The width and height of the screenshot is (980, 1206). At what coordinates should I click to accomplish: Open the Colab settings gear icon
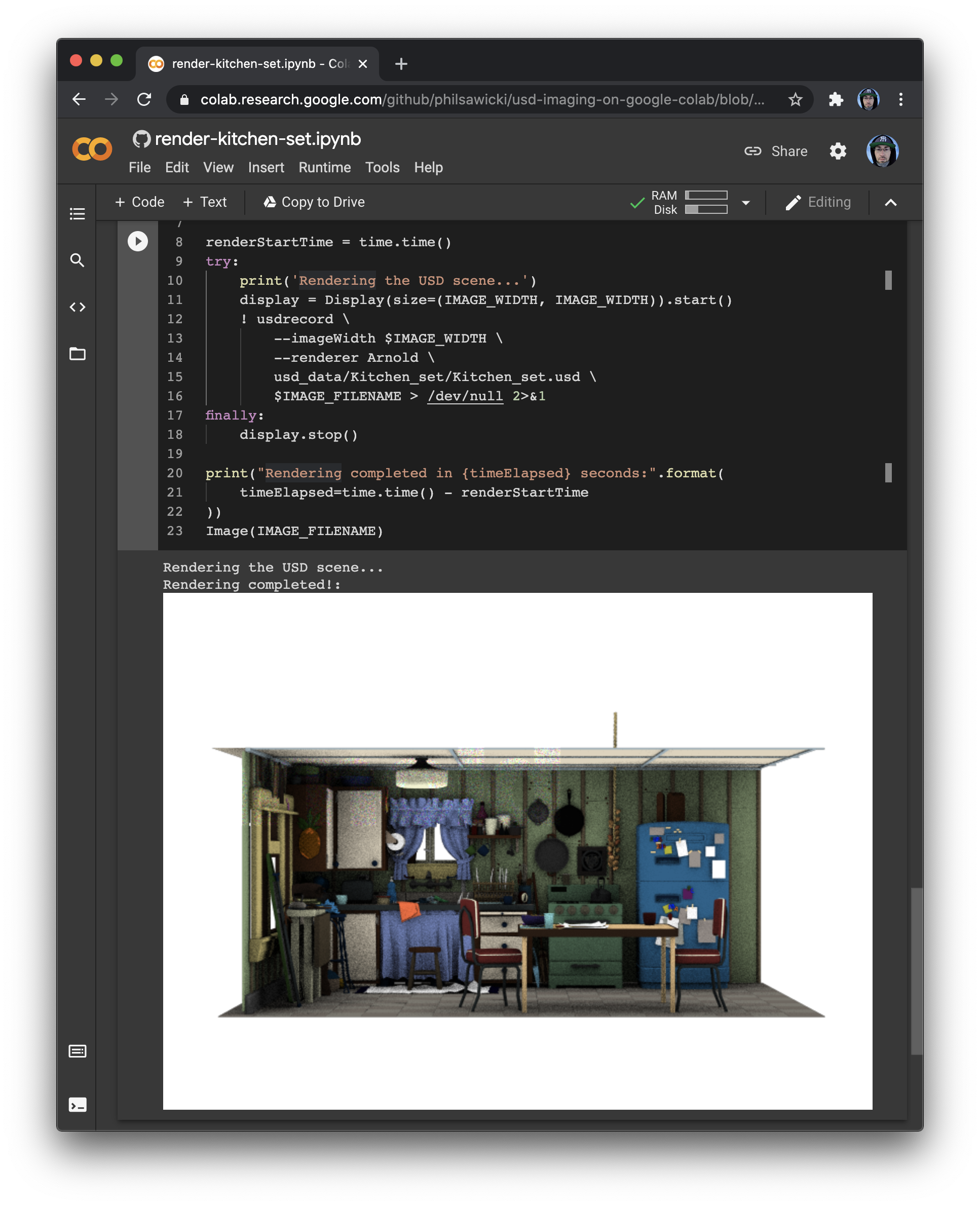pyautogui.click(x=837, y=152)
